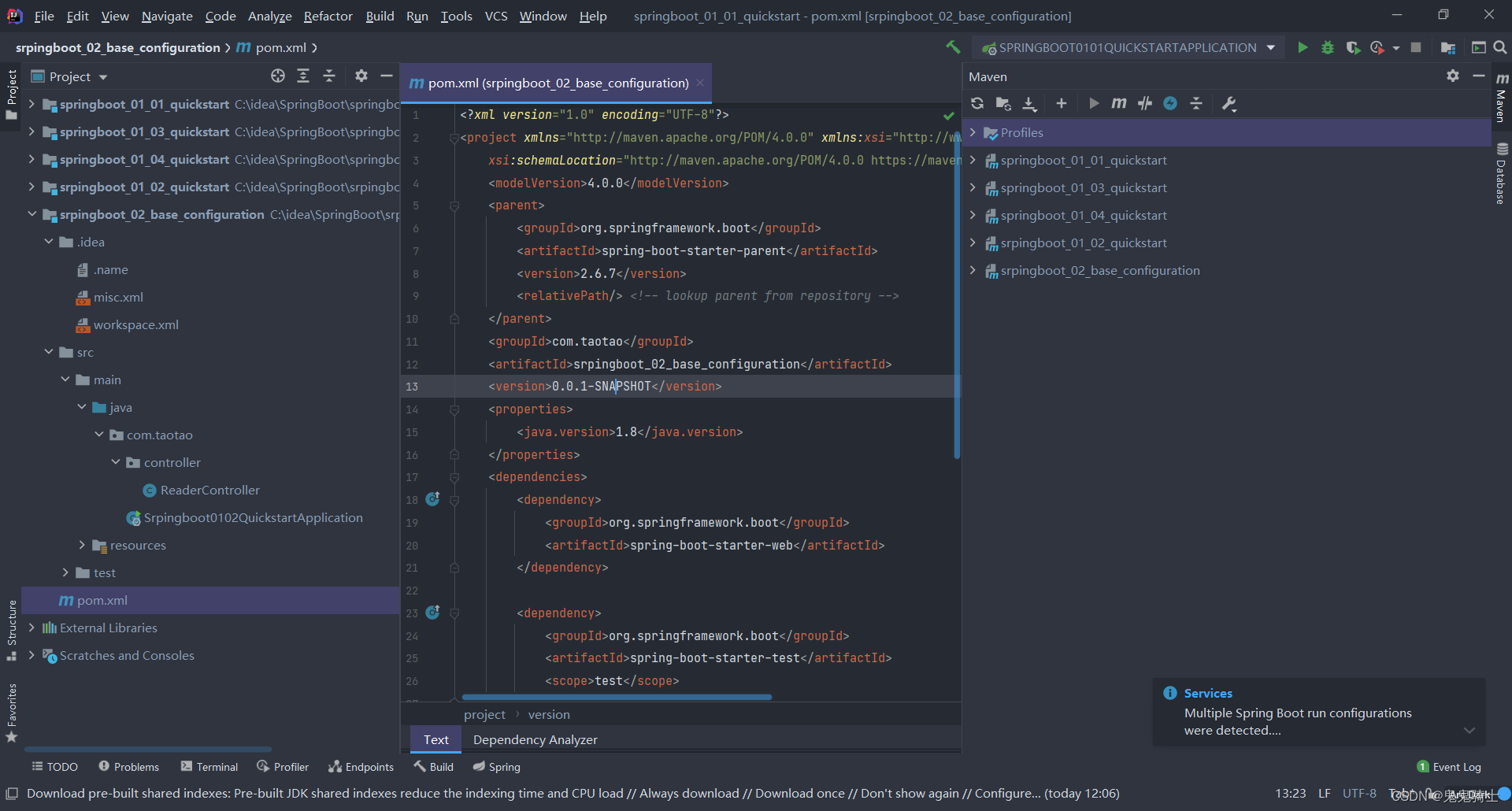Open the Project view selector dropdown
1512x811 pixels.
click(x=103, y=76)
